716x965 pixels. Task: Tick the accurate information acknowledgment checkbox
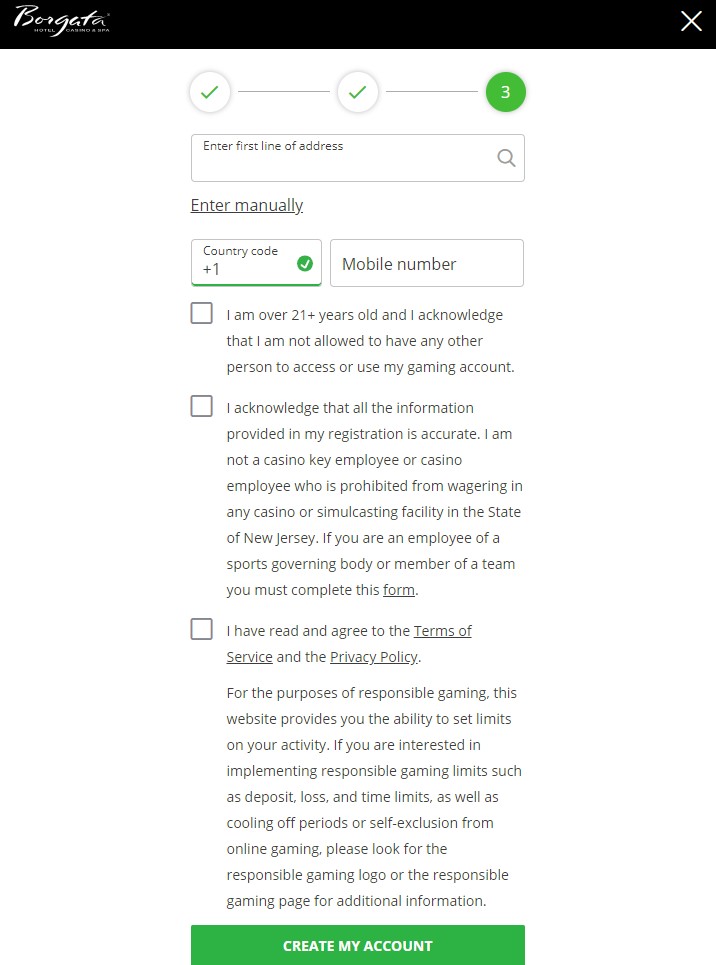coord(201,406)
